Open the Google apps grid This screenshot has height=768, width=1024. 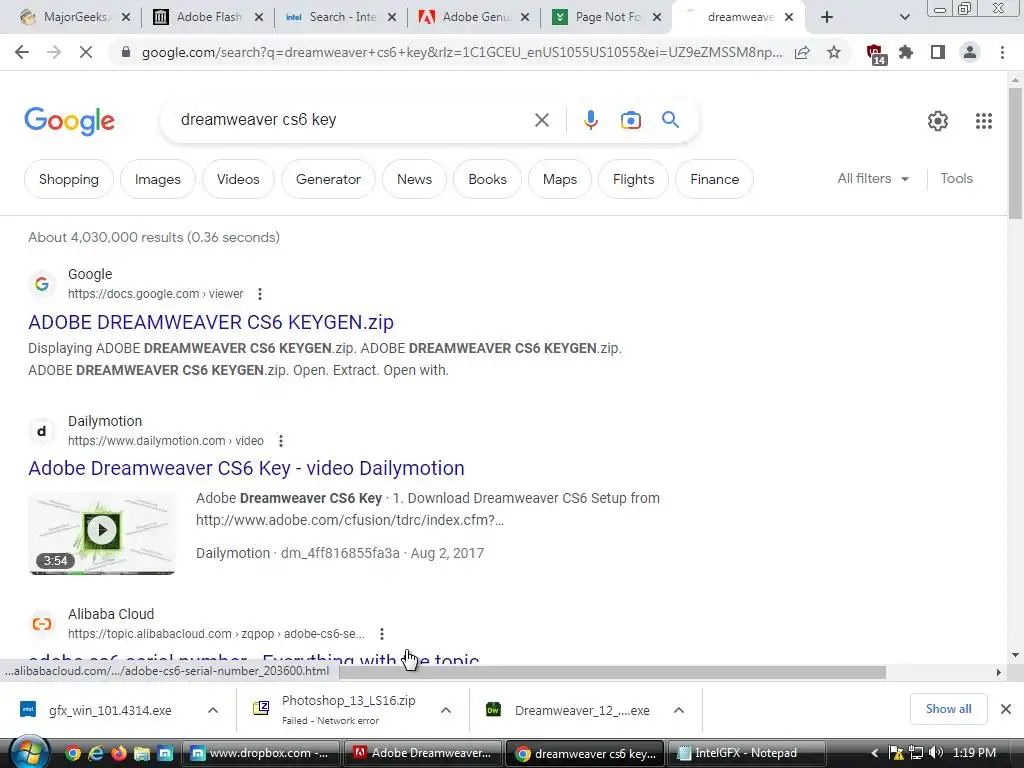pos(984,121)
